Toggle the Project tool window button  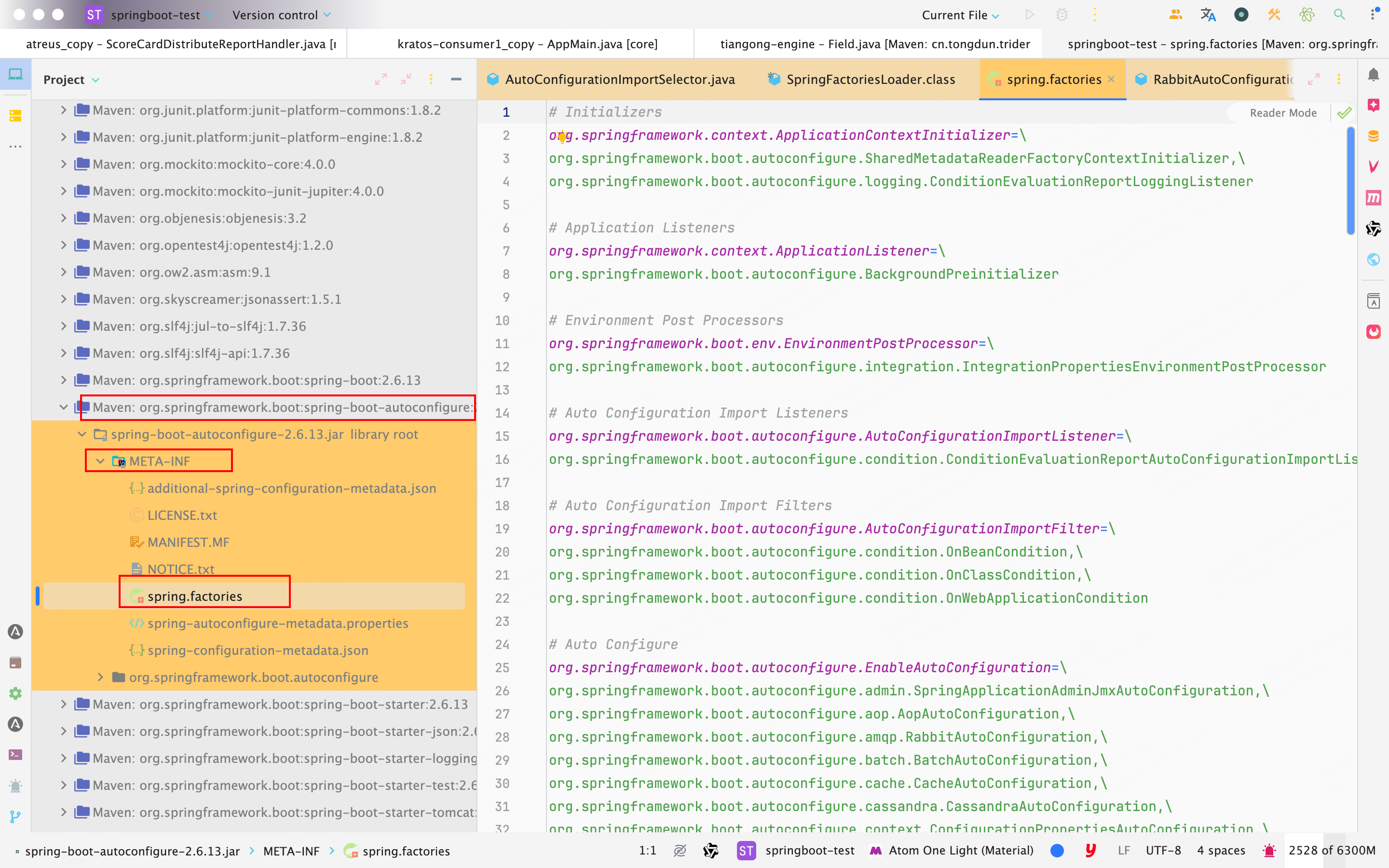15,75
